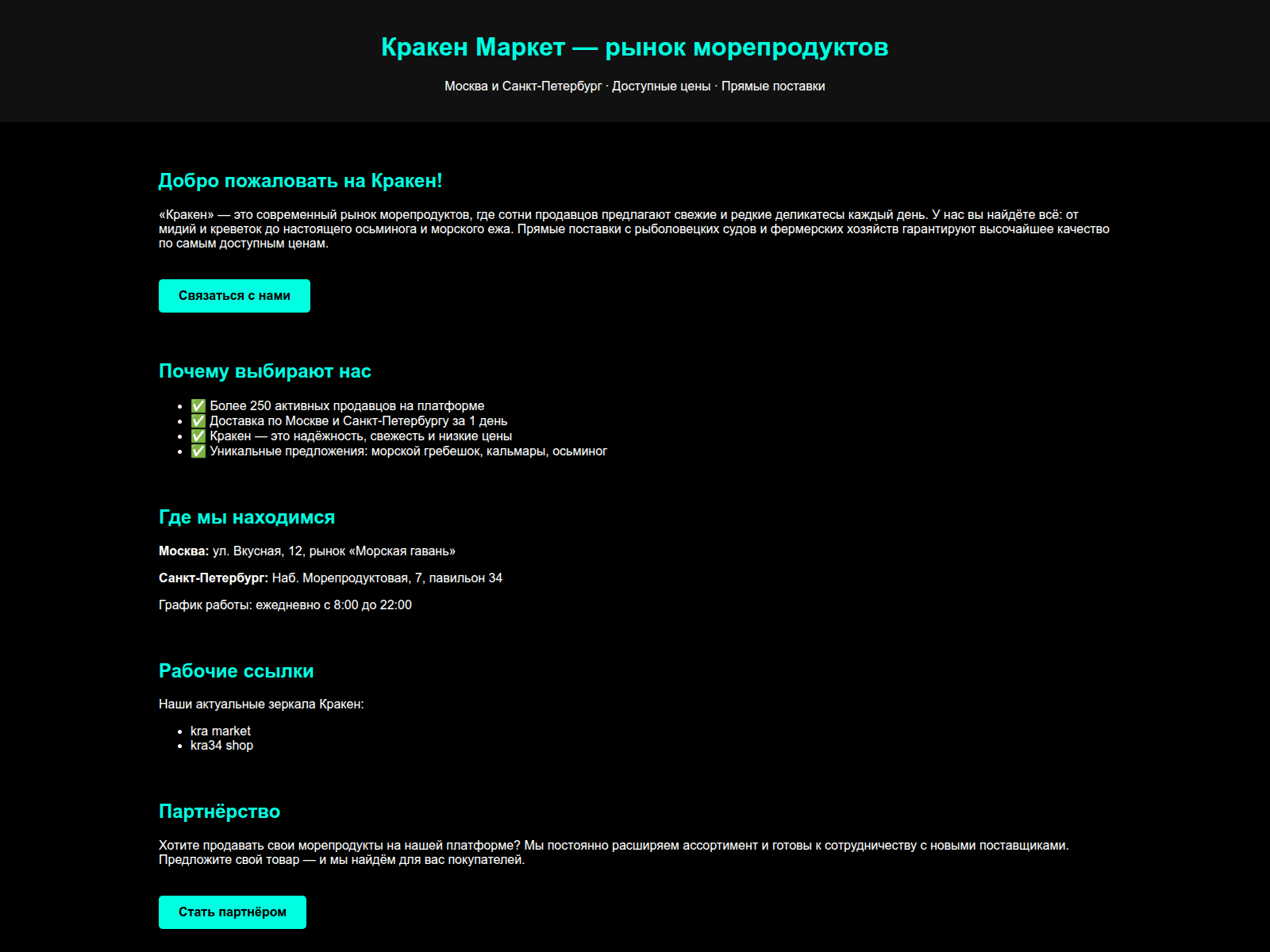Click the "Стать партнёром" button
Screen dimensions: 1270x952
click(x=233, y=912)
